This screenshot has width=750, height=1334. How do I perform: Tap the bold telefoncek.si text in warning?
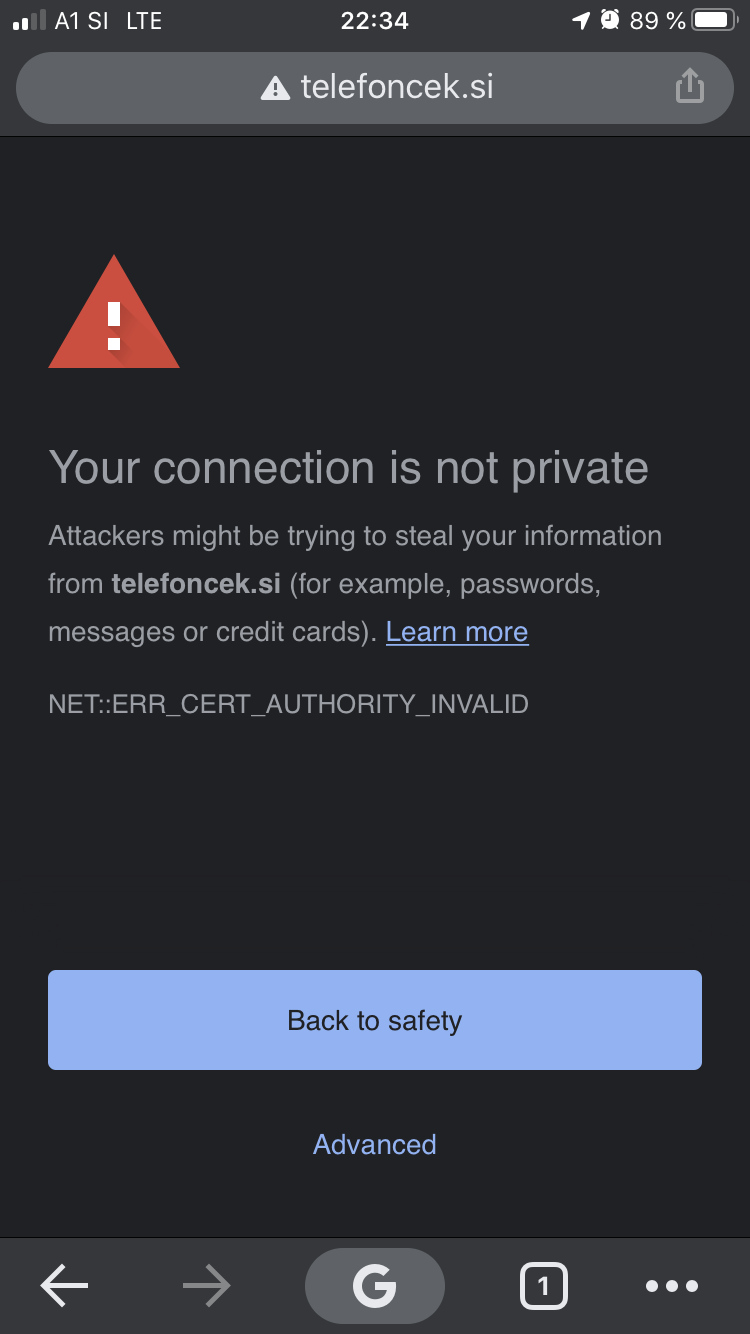coord(196,584)
